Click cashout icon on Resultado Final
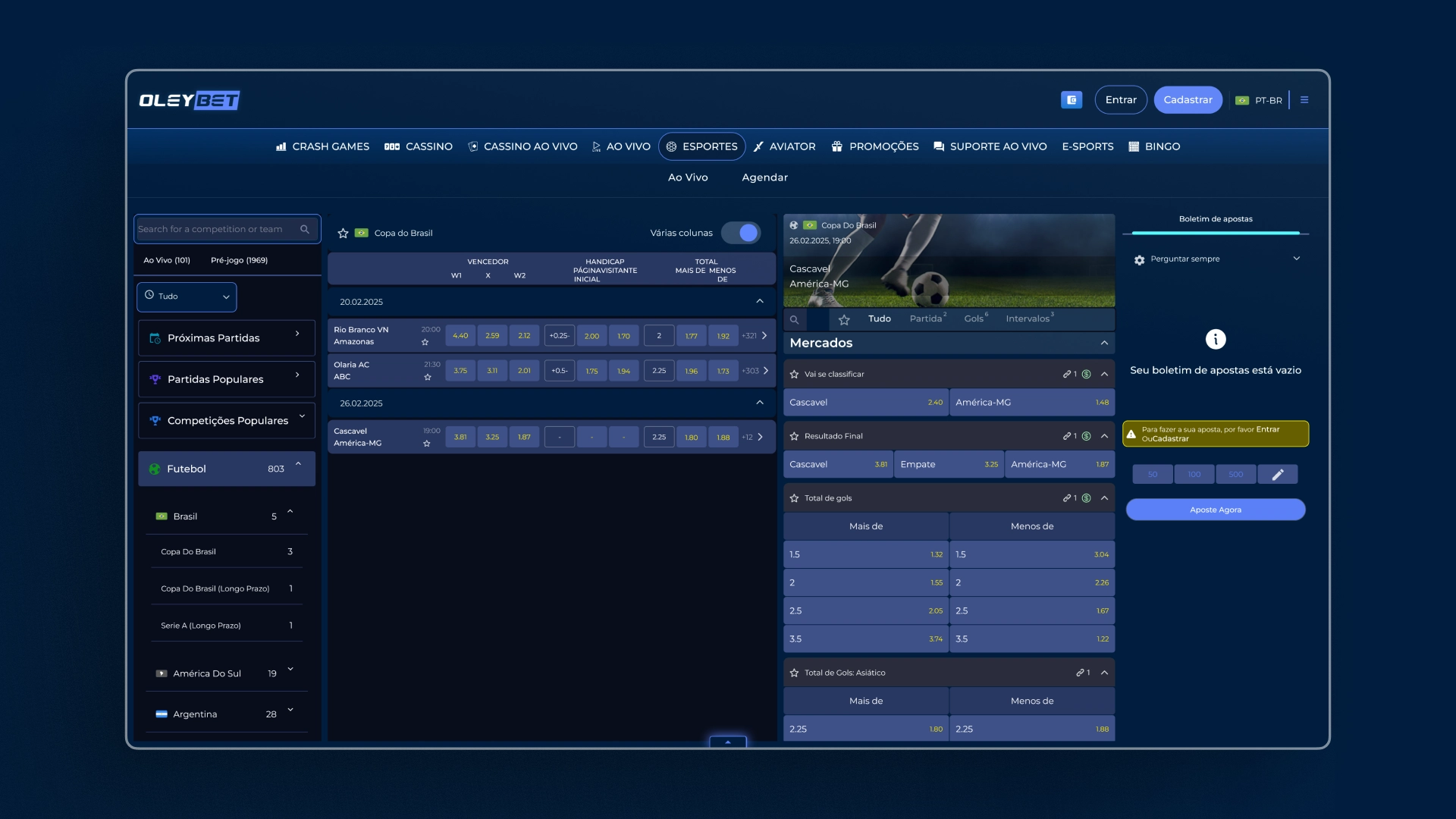The width and height of the screenshot is (1456, 819). pos(1086,436)
